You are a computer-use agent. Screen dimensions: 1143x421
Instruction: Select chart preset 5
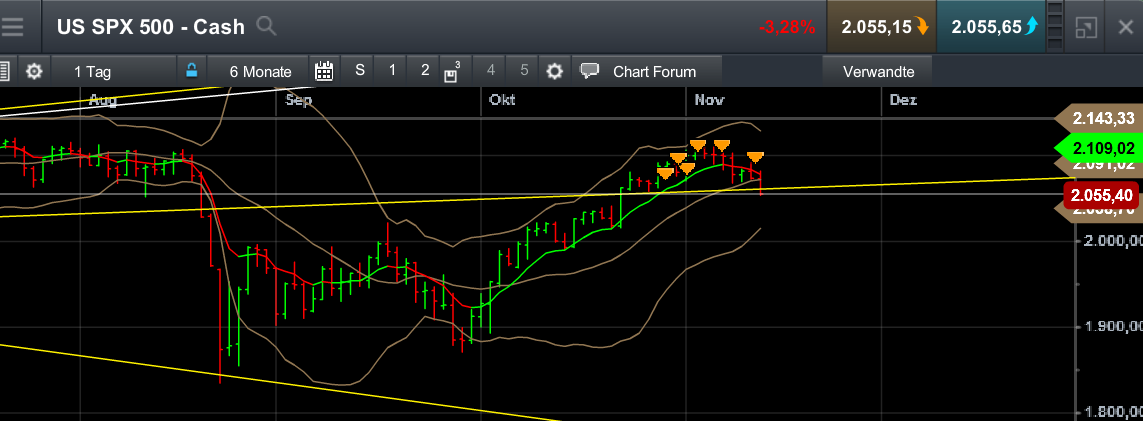pos(524,71)
